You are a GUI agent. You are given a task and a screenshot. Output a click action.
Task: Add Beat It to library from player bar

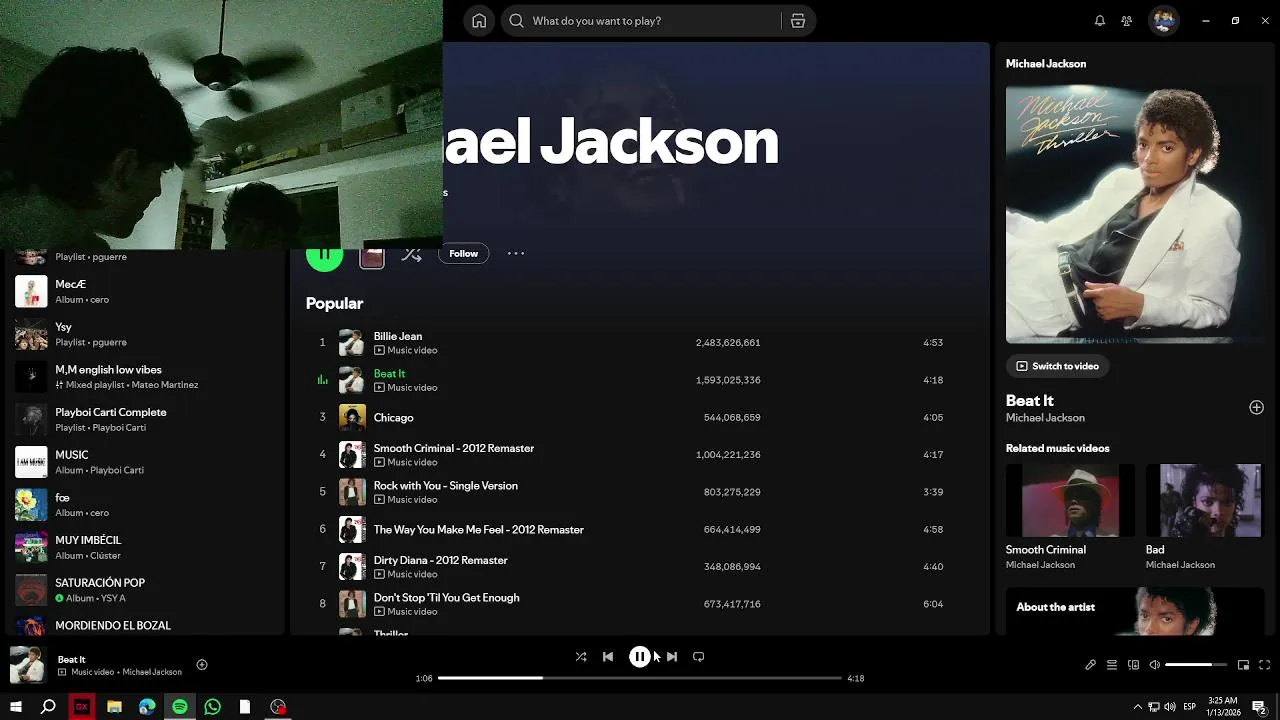pos(202,664)
